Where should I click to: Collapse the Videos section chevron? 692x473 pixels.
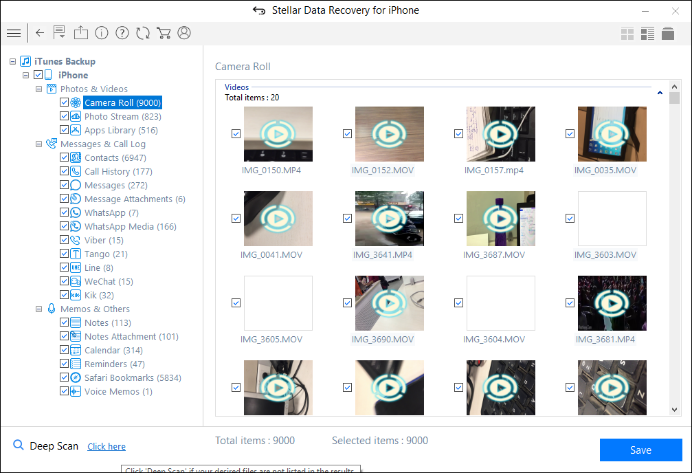pyautogui.click(x=660, y=93)
